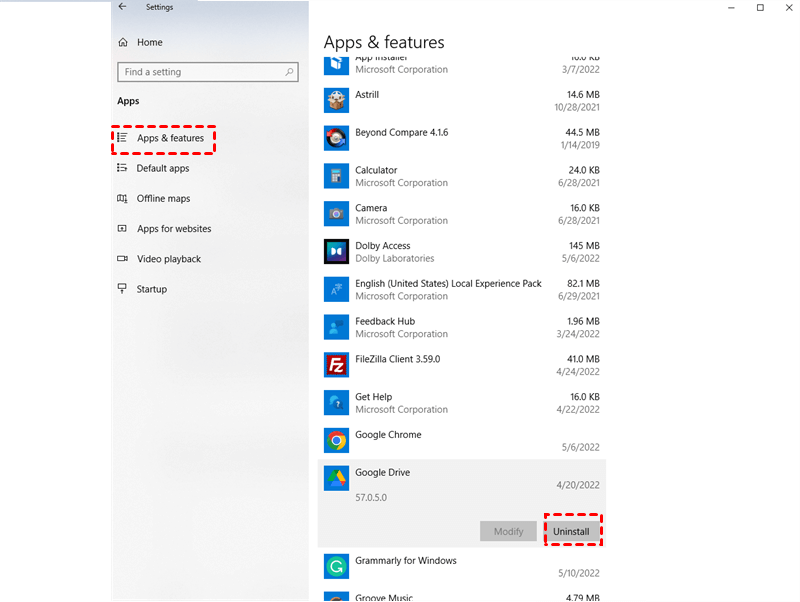The height and width of the screenshot is (602, 800).
Task: Click the 4/24/2022 install date
Action: pyautogui.click(x=578, y=371)
